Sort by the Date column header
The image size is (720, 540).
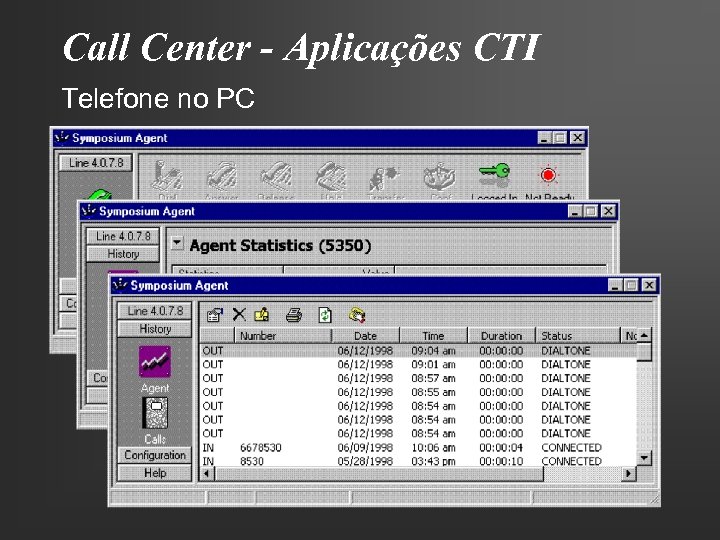366,336
